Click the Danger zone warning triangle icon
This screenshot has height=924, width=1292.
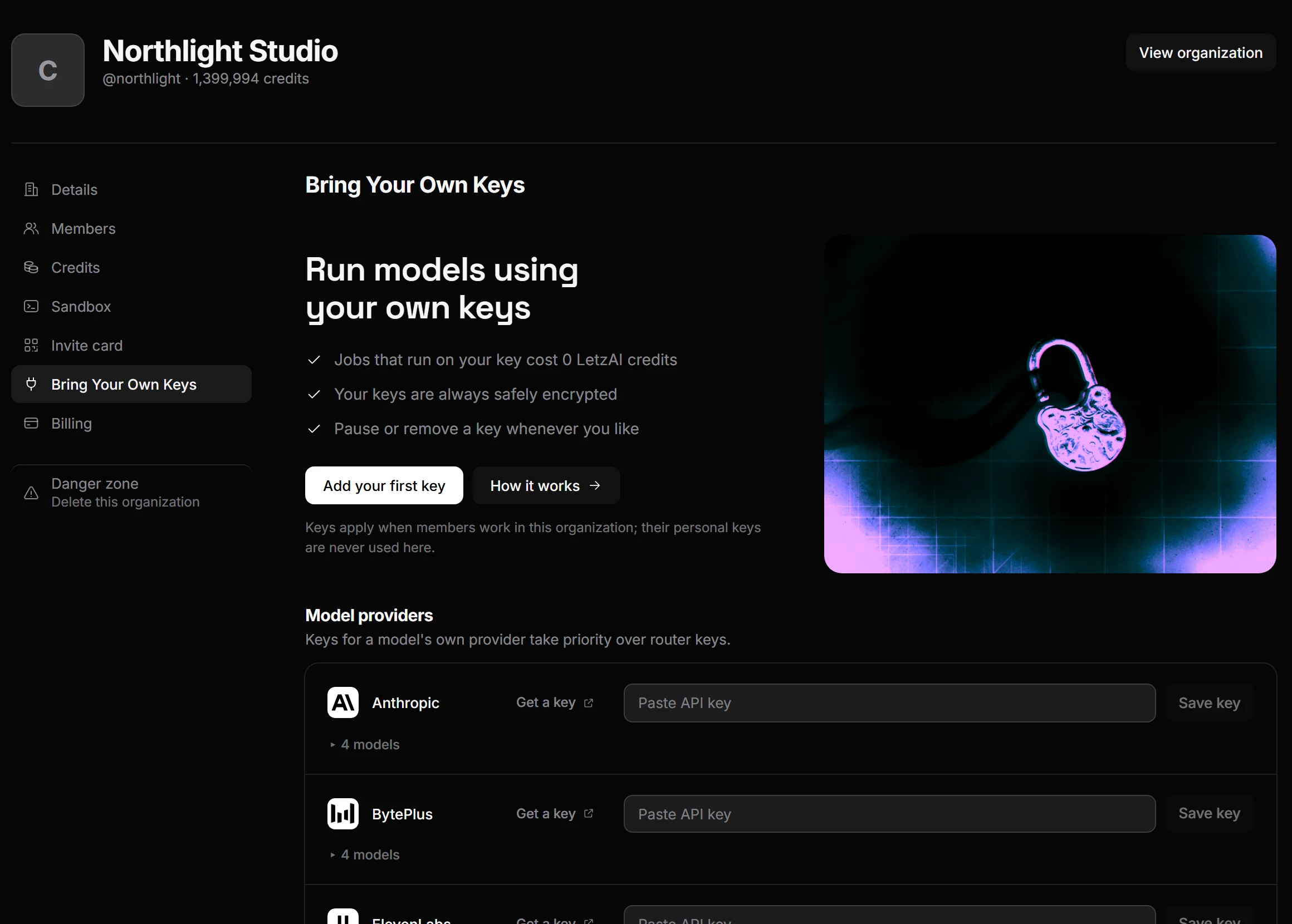tap(31, 493)
